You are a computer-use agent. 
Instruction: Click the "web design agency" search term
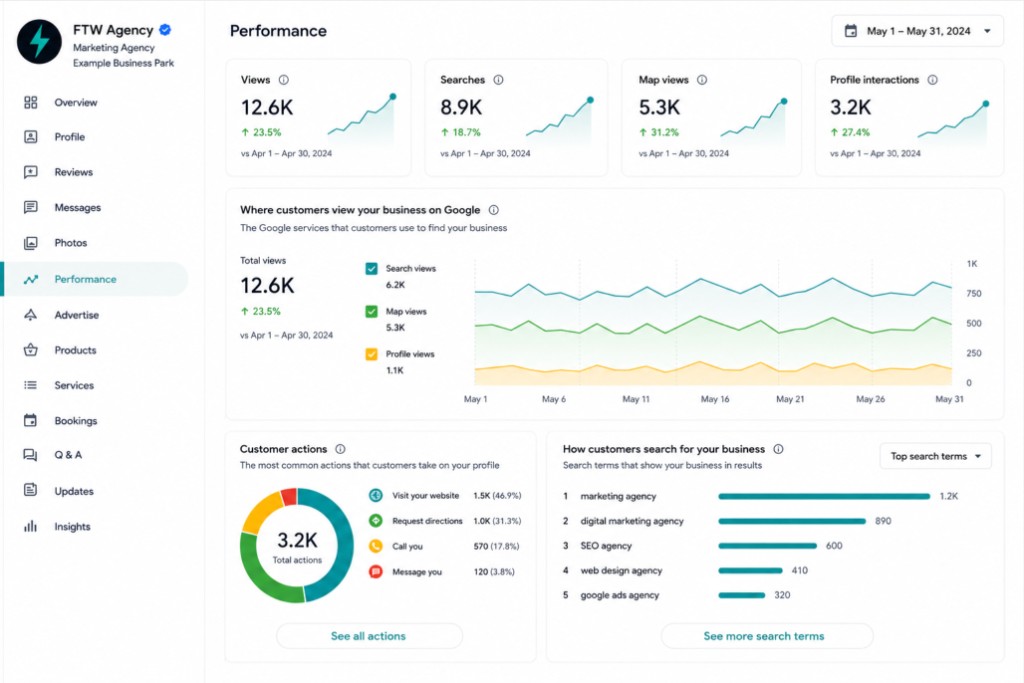(x=621, y=571)
